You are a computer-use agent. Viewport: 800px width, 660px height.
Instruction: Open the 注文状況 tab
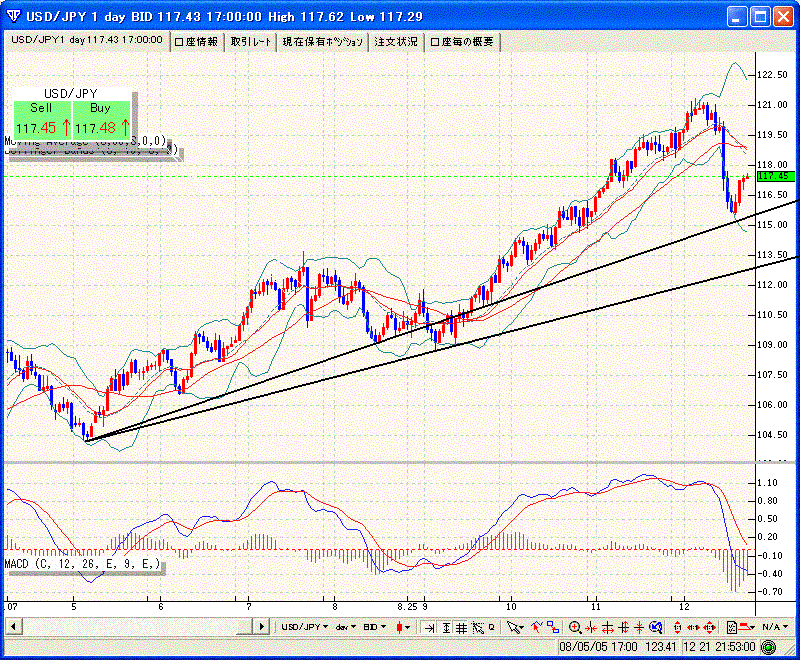click(396, 42)
